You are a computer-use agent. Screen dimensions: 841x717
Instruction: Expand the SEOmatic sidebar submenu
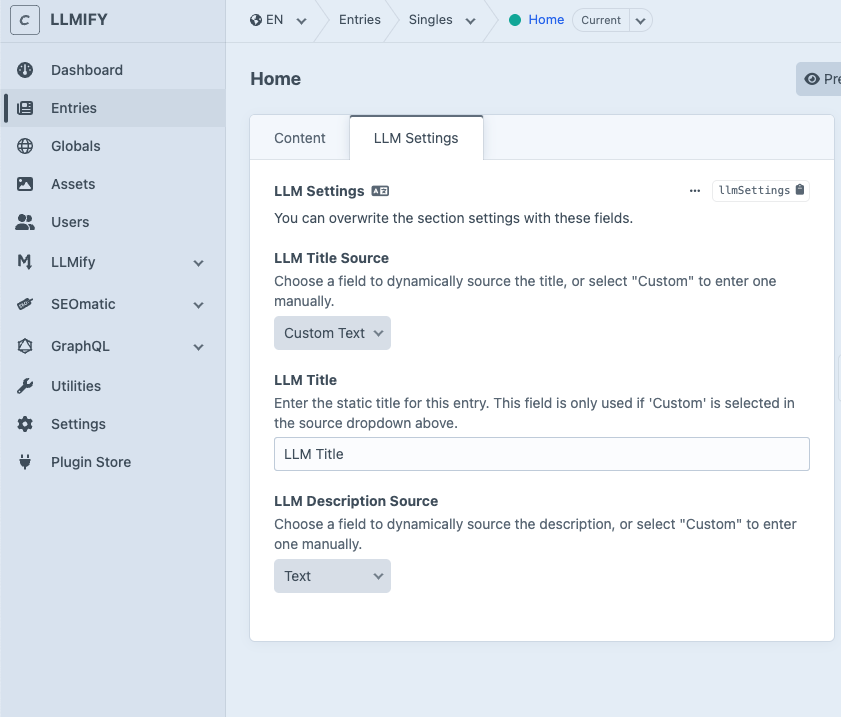coord(198,305)
